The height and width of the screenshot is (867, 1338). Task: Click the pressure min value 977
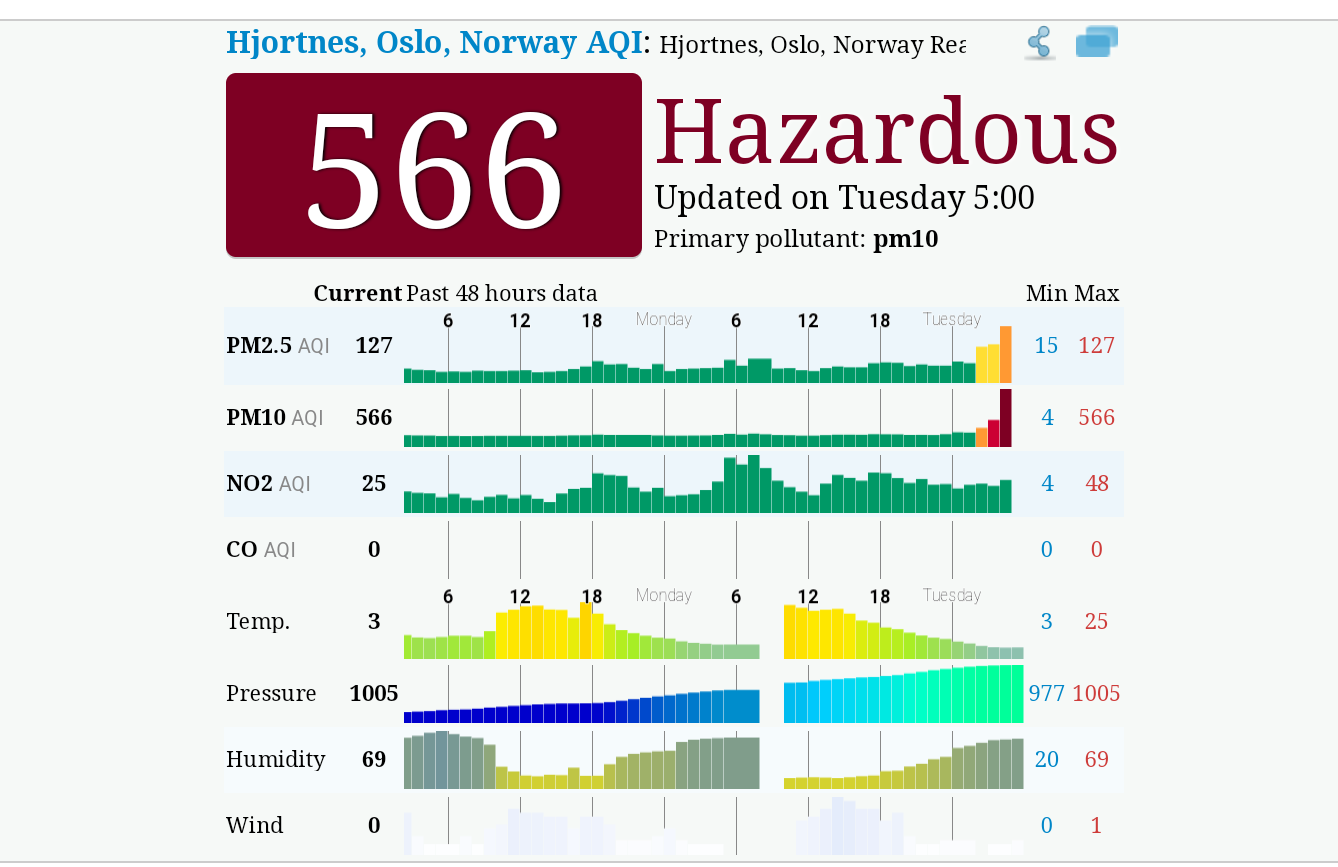(1046, 694)
